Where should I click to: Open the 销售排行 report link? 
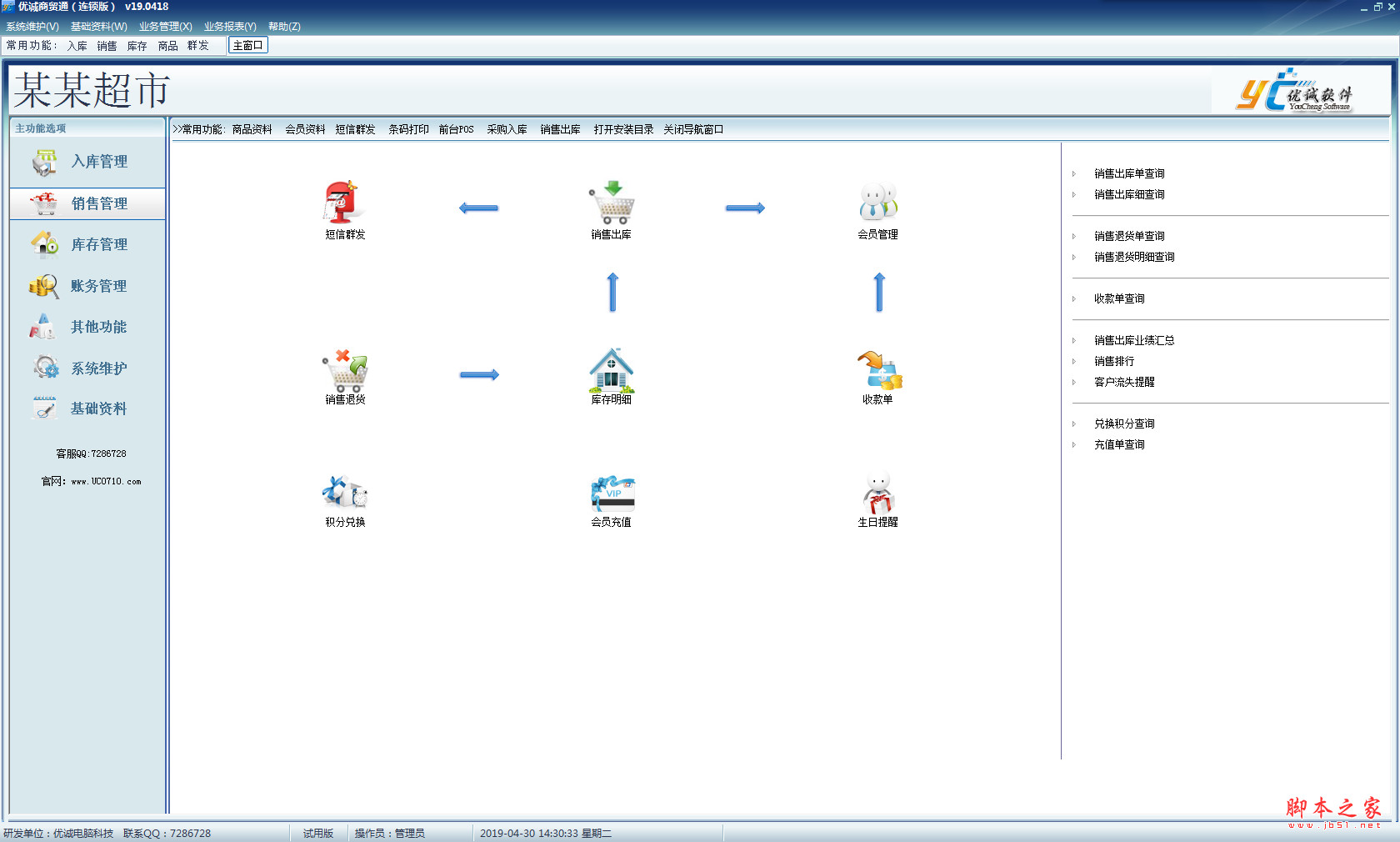pyautogui.click(x=1114, y=361)
